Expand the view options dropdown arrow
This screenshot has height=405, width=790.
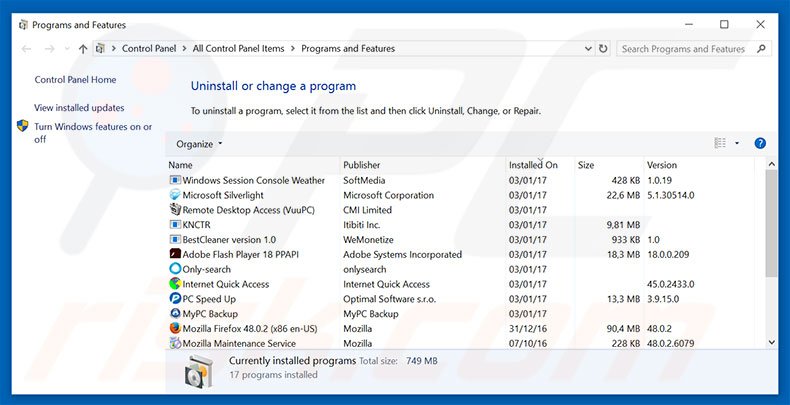coord(737,143)
